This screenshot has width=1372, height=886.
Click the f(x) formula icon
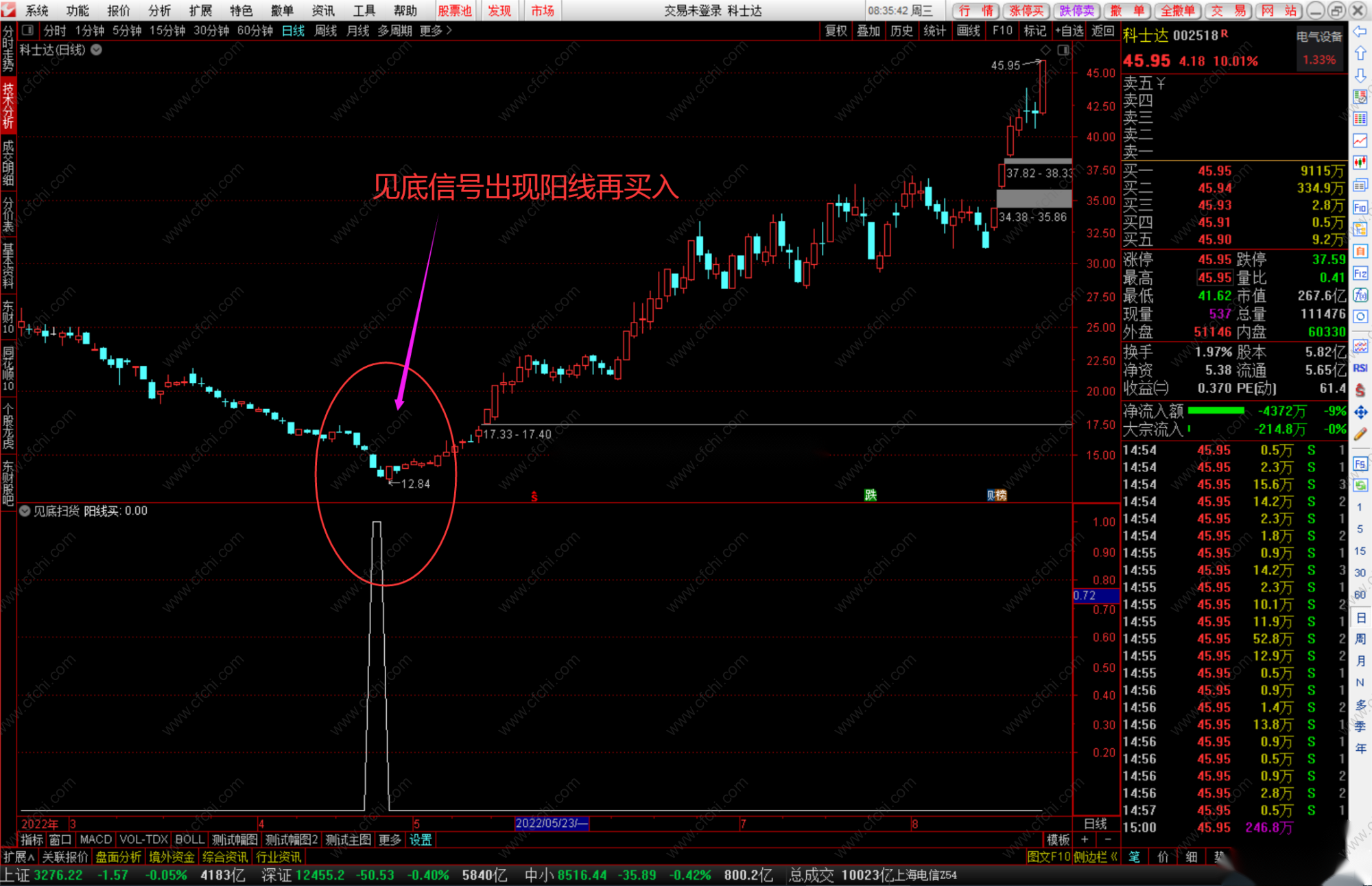[1360, 295]
